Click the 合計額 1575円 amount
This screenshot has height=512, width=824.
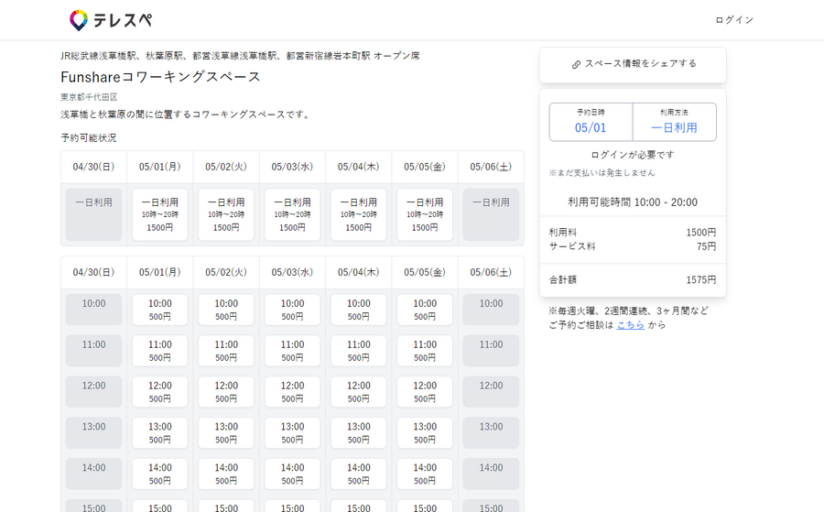click(x=701, y=280)
